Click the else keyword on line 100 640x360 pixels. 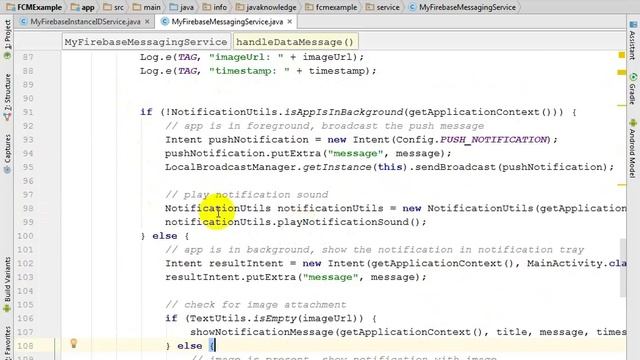(x=164, y=236)
